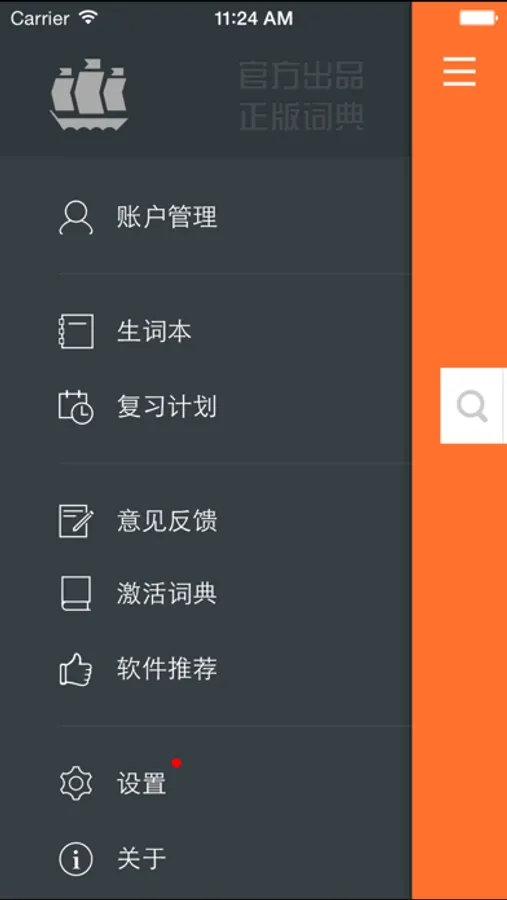Close the side menu with hamburger icon

459,72
